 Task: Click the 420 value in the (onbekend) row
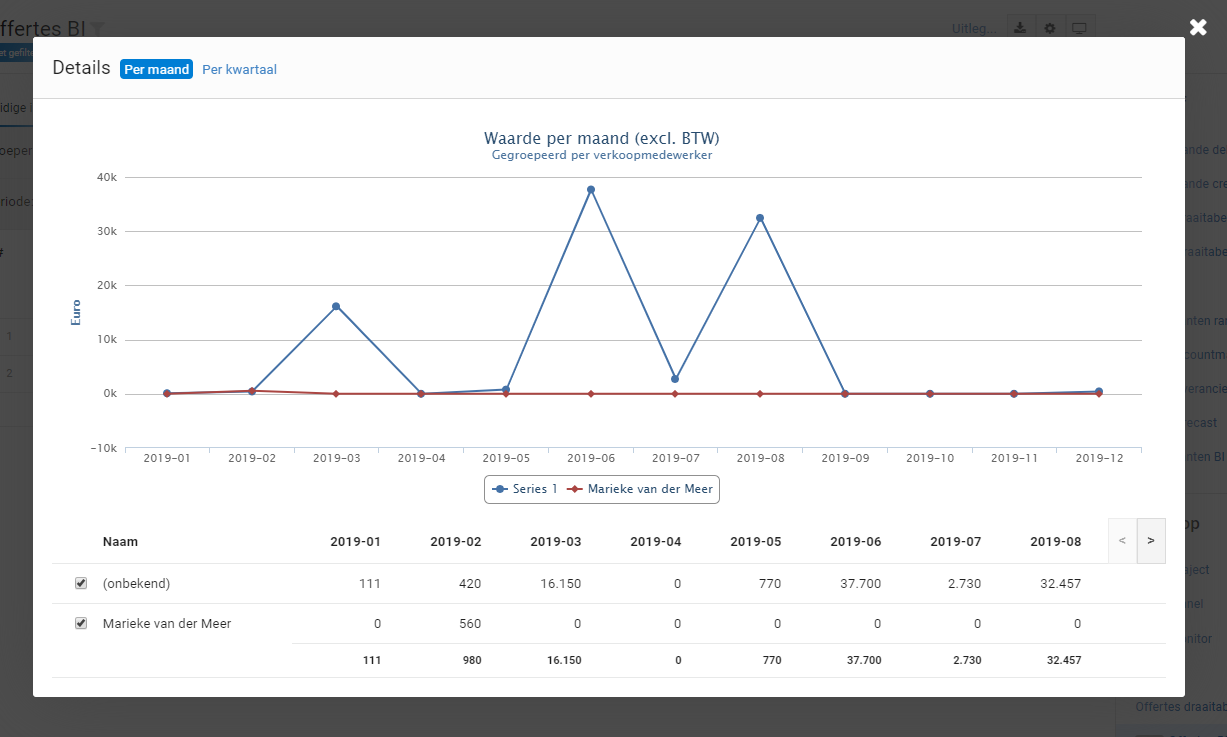tap(470, 583)
